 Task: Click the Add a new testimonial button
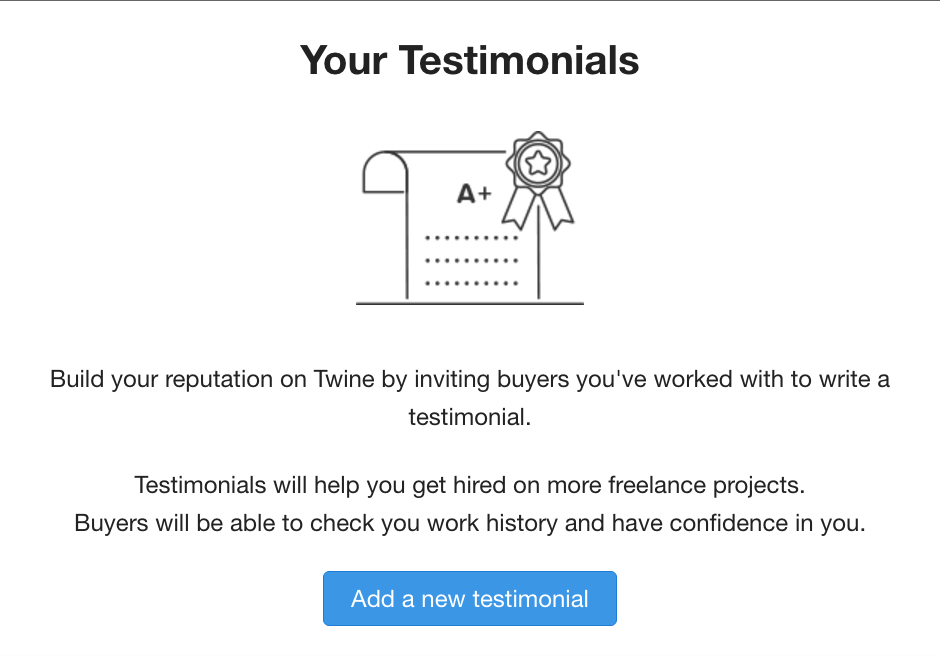tap(469, 599)
